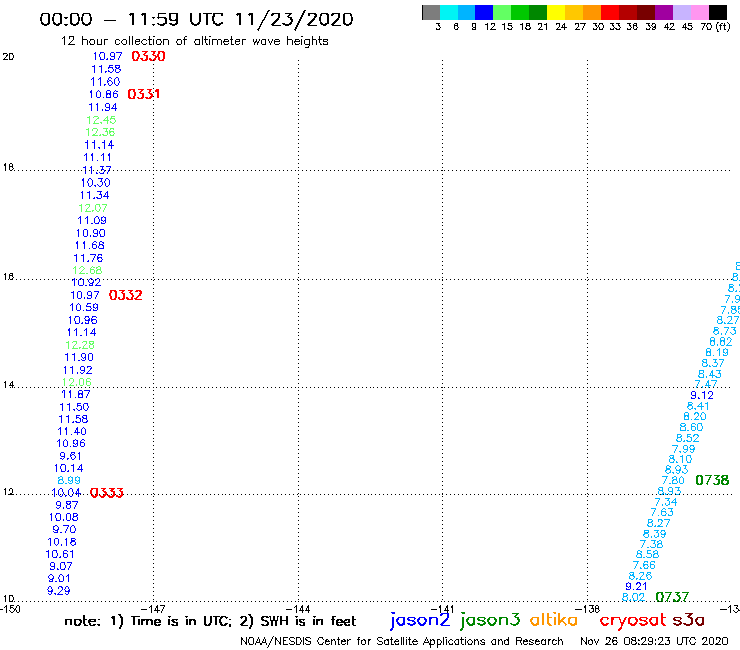
Task: Click the wave height value 11.50
Action: [x=74, y=407]
